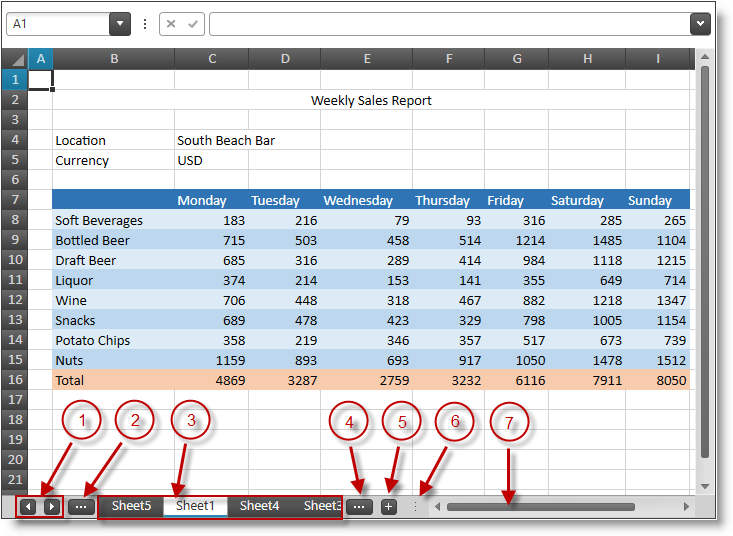Click the horizontal scrollbar thumb
This screenshot has width=733, height=536.
click(x=540, y=507)
